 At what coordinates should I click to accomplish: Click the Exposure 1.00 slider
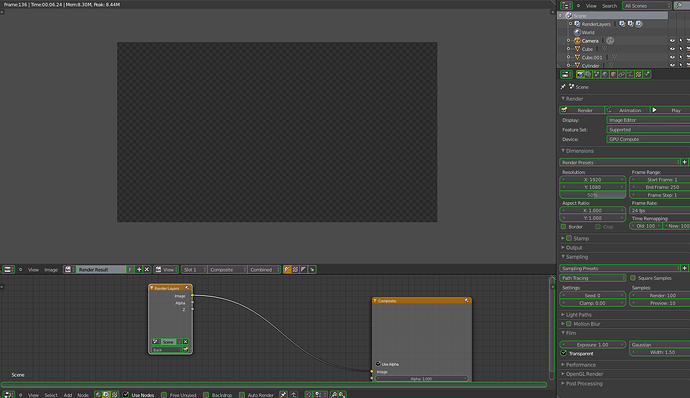[592, 344]
